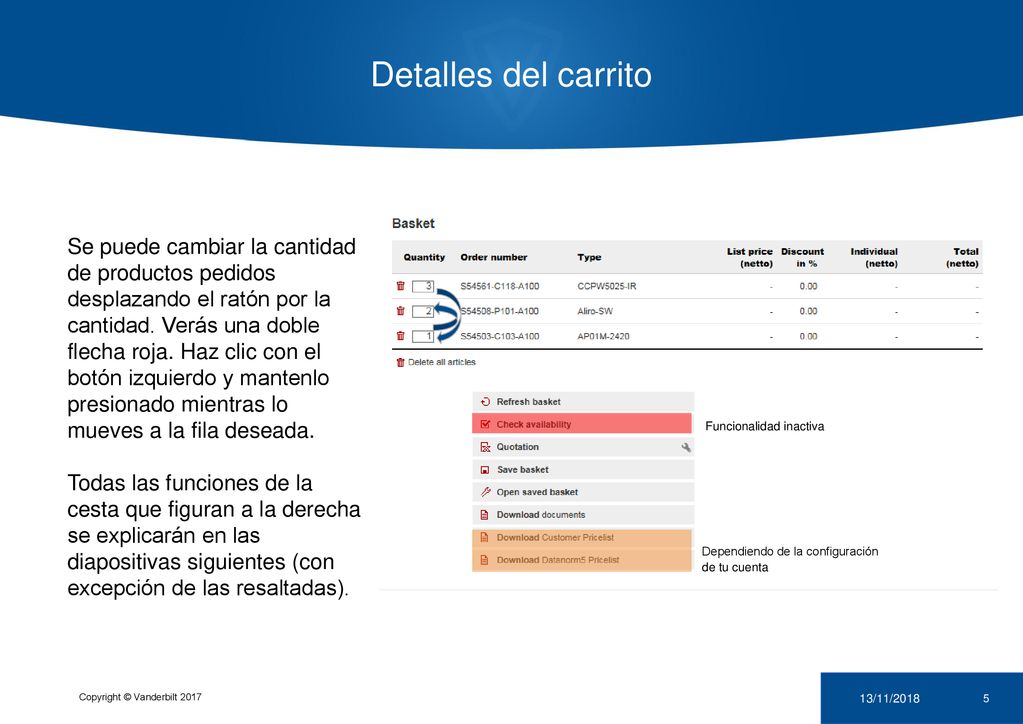The width and height of the screenshot is (1023, 724).
Task: Select order number S54508-P101-A100
Action: click(500, 311)
